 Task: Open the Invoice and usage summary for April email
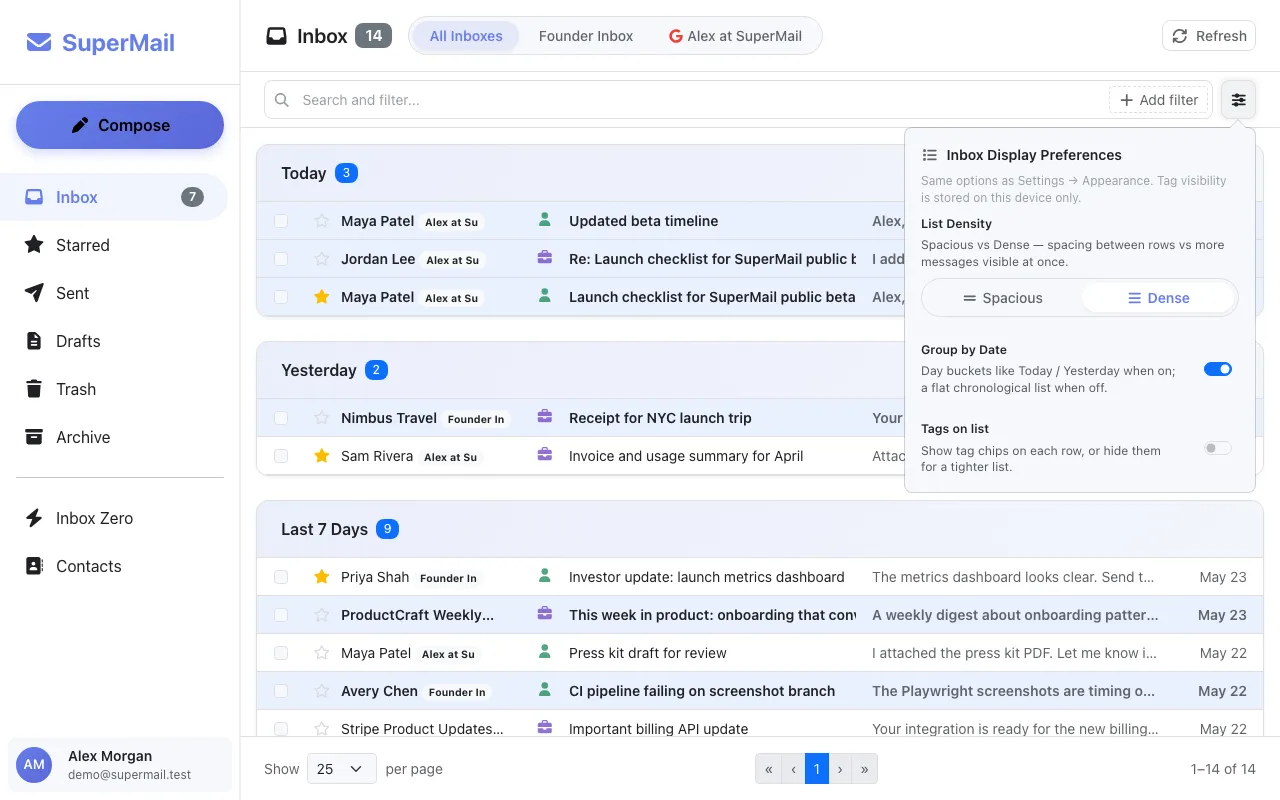click(x=686, y=456)
